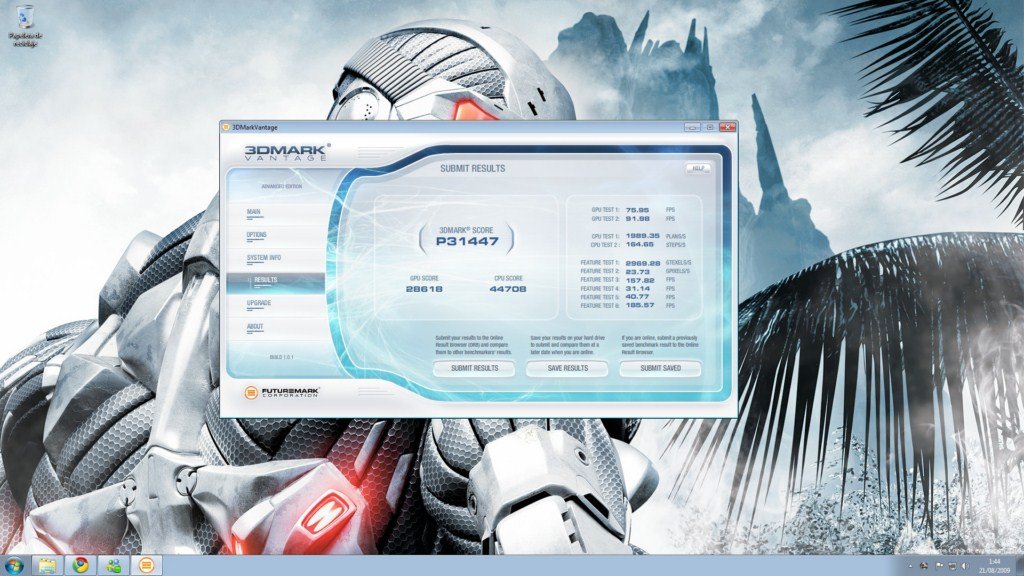Open the Upgrade section
Image resolution: width=1024 pixels, height=576 pixels.
pyautogui.click(x=259, y=304)
